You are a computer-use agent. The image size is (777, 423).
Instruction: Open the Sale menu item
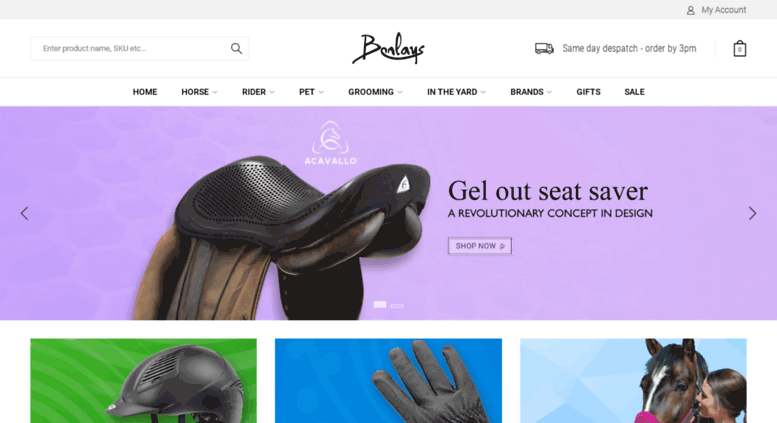click(634, 92)
